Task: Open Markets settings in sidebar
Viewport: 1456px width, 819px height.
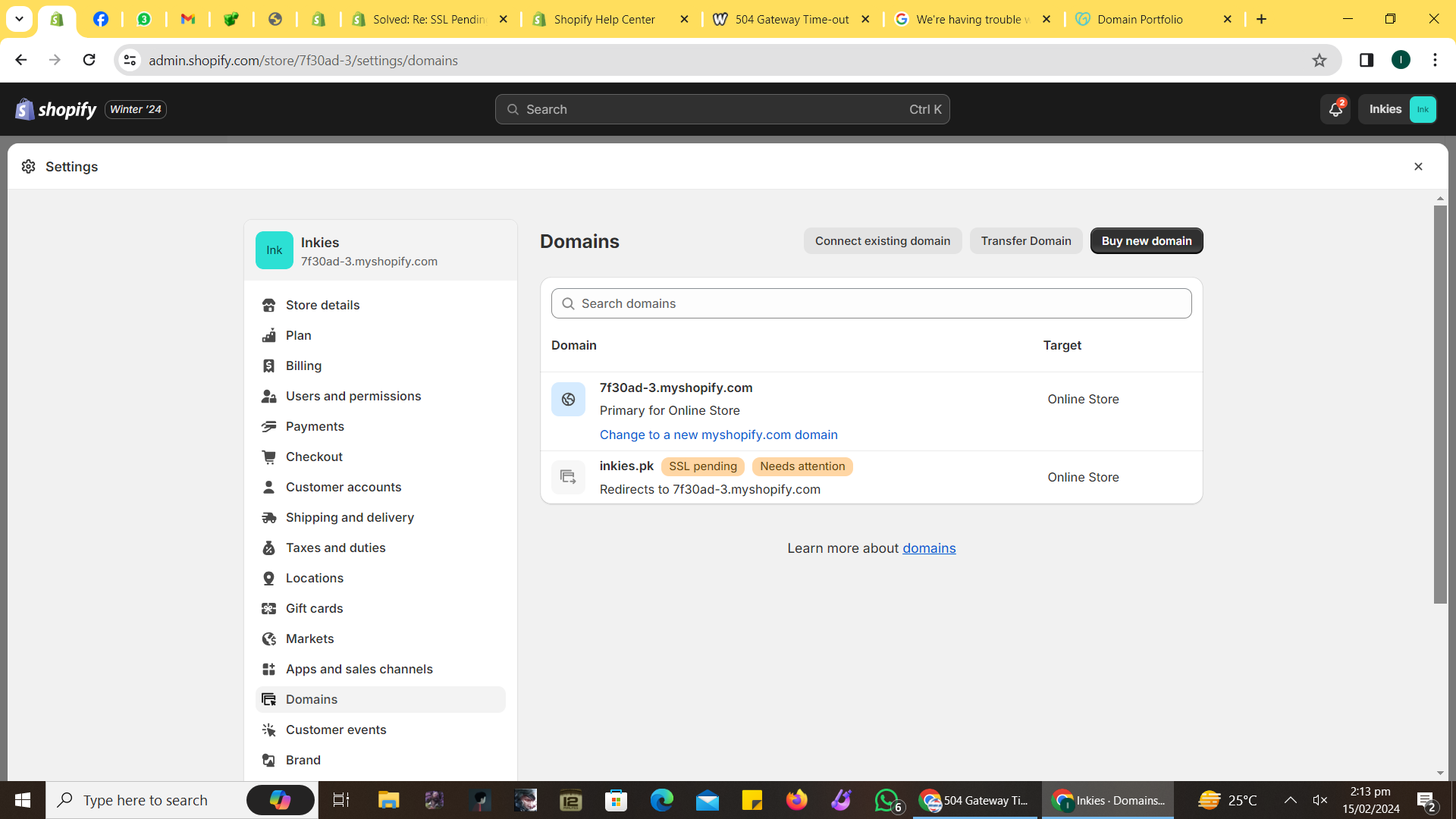Action: 309,639
